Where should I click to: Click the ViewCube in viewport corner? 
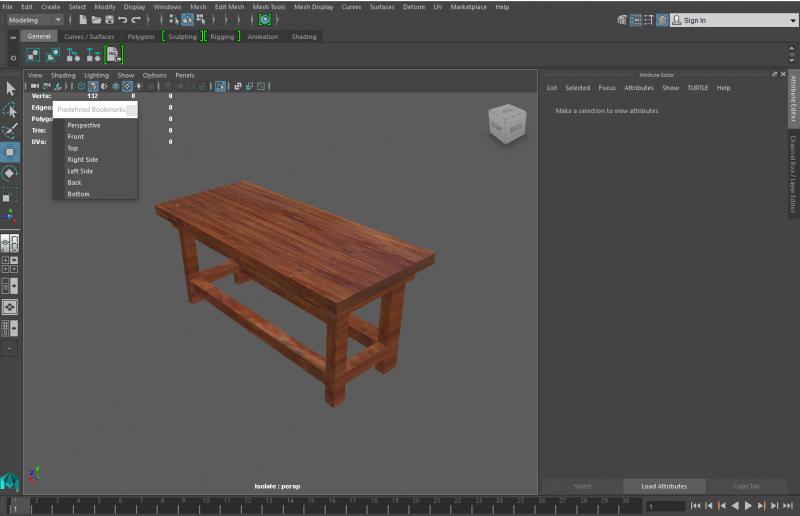pyautogui.click(x=506, y=123)
